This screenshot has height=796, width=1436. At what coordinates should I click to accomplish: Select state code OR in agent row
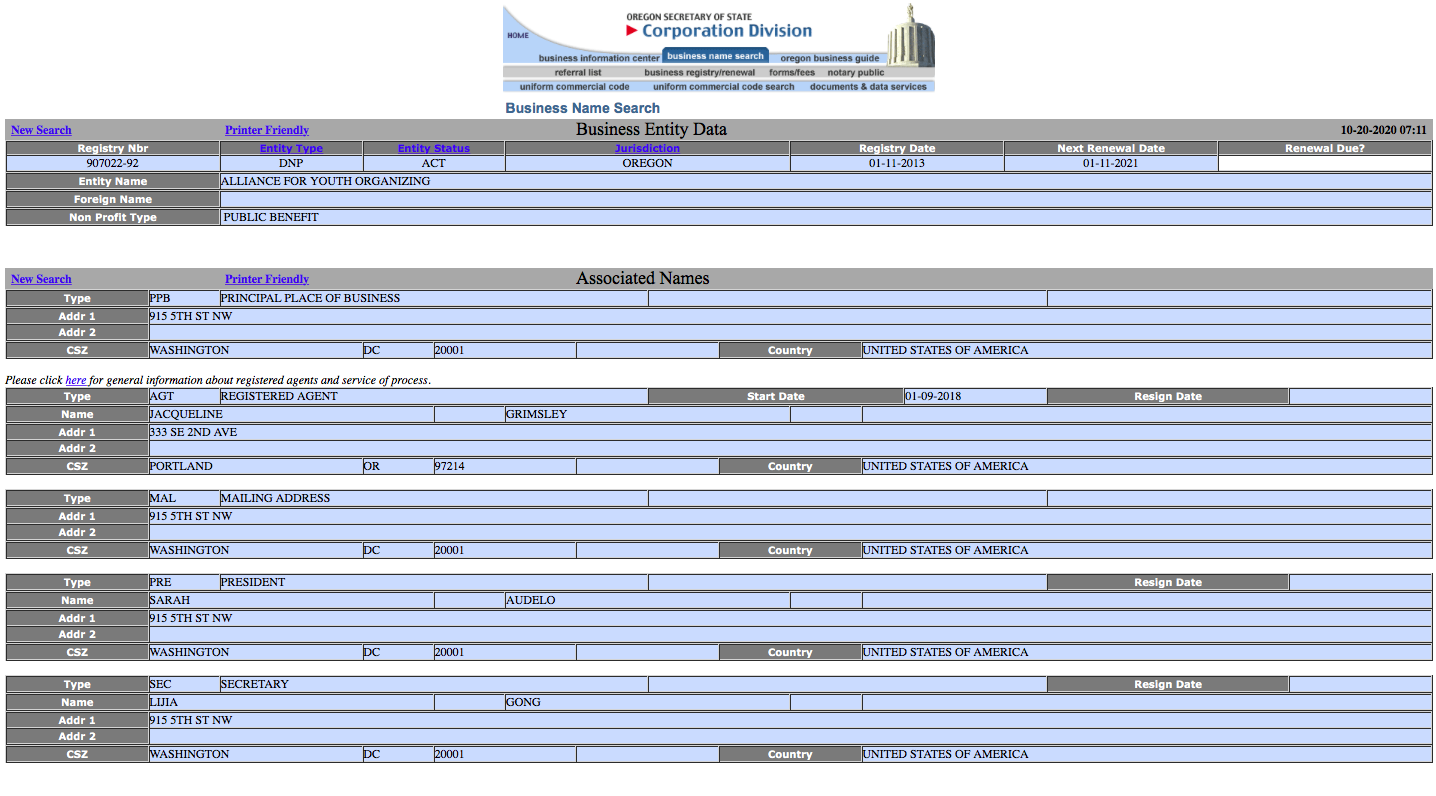[x=372, y=466]
